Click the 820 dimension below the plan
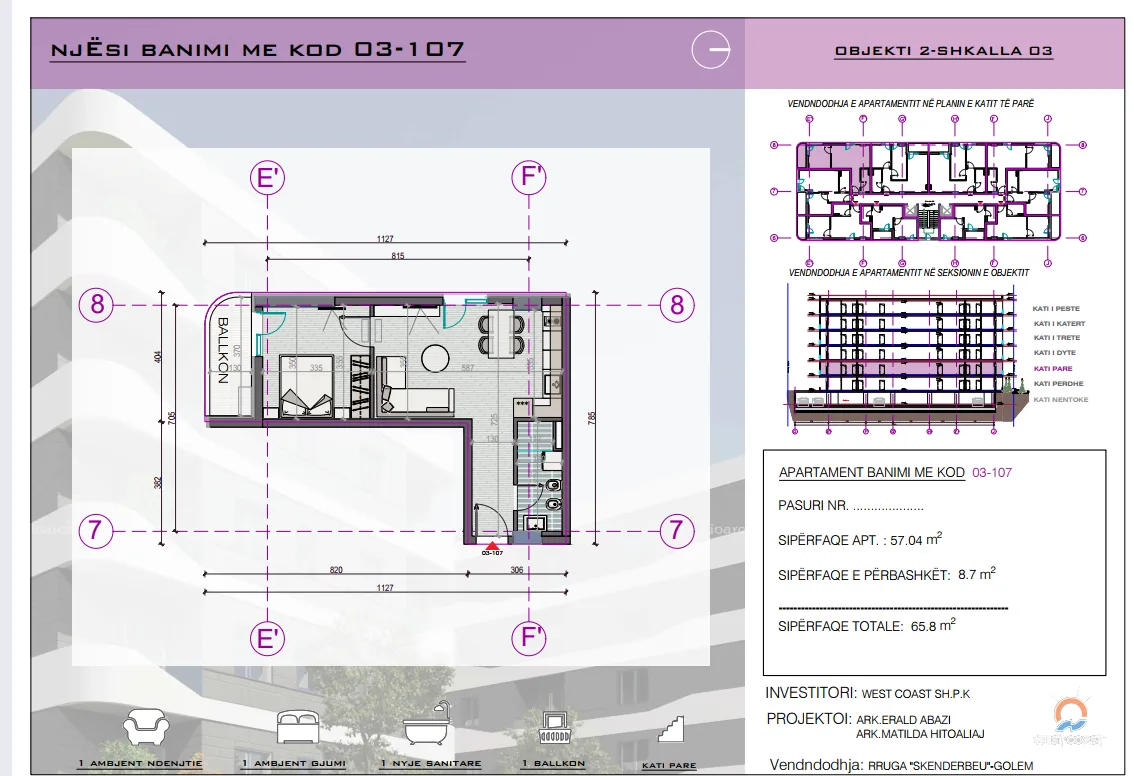The height and width of the screenshot is (776, 1134). pyautogui.click(x=336, y=570)
